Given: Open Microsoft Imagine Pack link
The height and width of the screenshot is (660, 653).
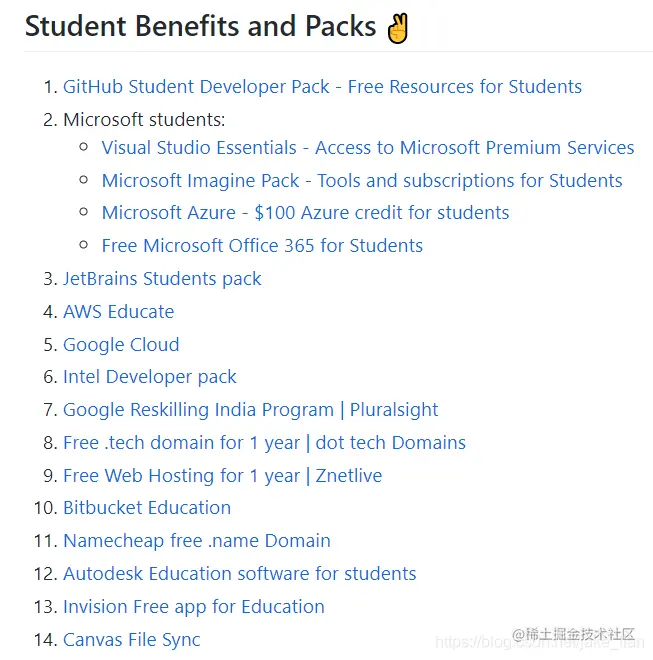Looking at the screenshot, I should 362,181.
